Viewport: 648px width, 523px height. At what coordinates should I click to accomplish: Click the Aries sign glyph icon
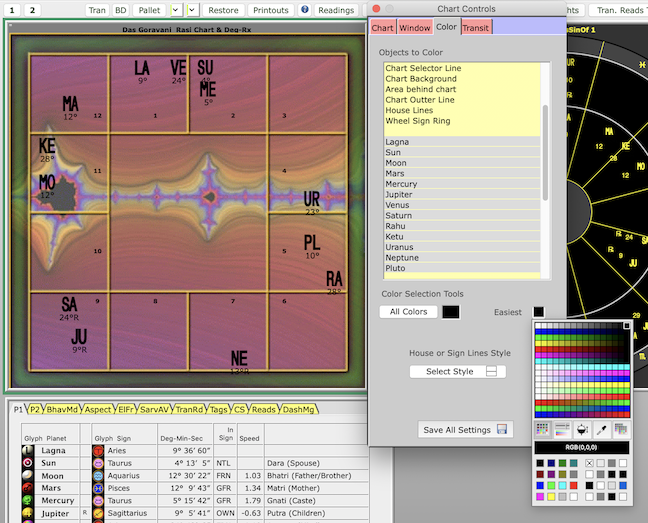[98, 451]
